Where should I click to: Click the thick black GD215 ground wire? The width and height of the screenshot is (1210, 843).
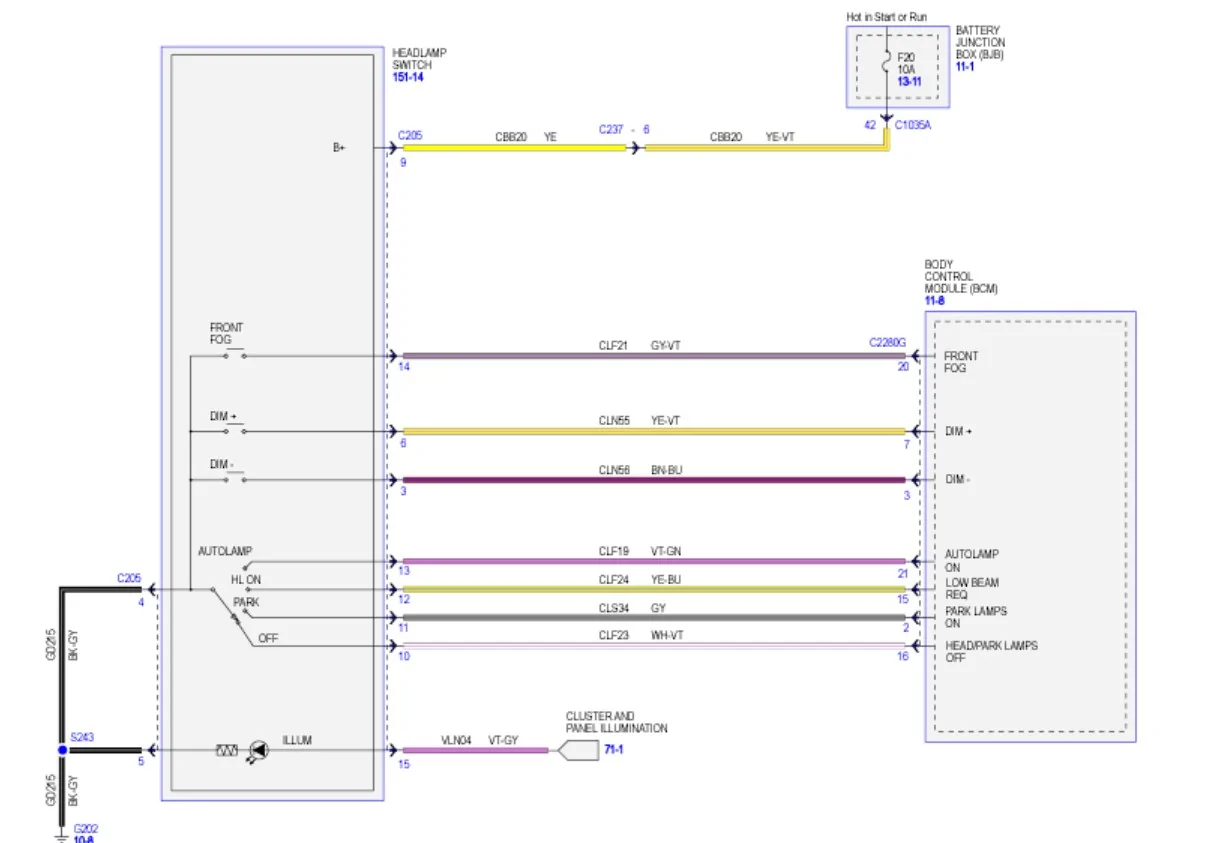click(x=62, y=668)
